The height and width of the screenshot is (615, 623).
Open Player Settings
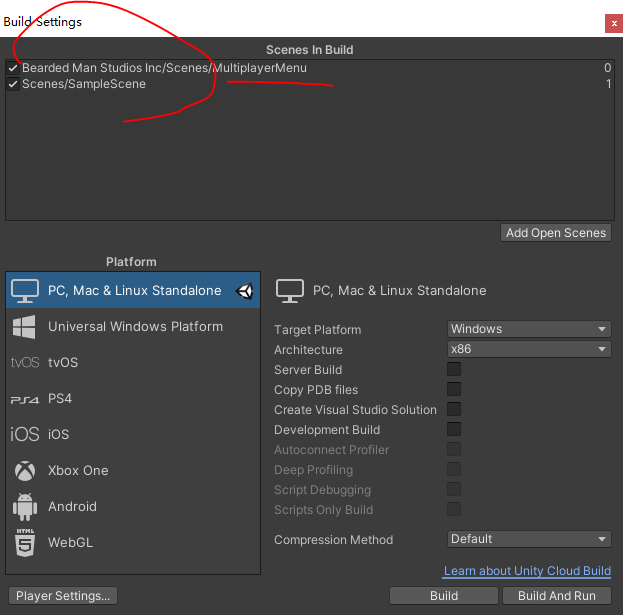point(63,596)
